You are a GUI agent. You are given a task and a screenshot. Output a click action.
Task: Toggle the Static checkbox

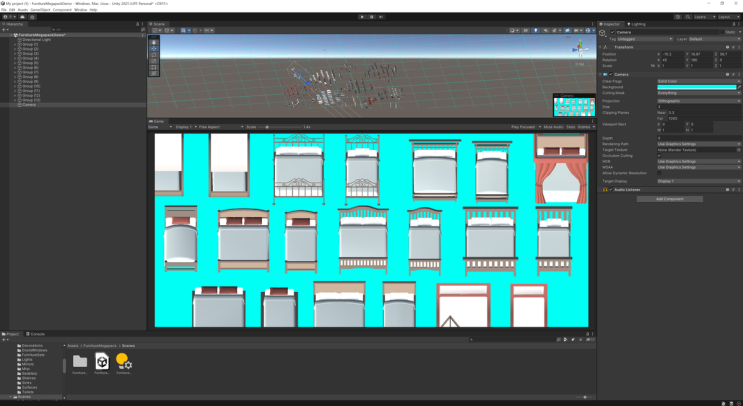[x=722, y=32]
